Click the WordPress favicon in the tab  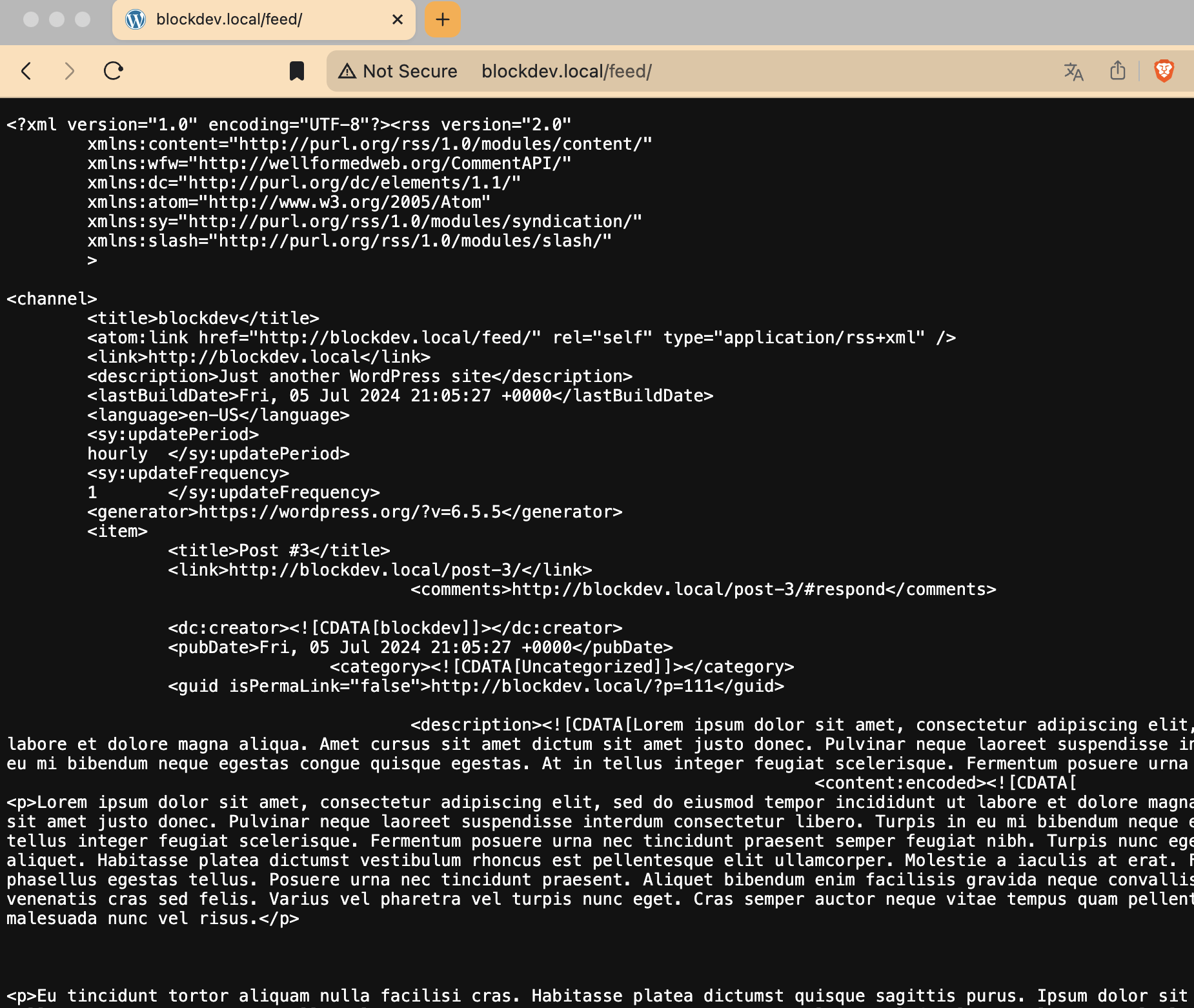(136, 19)
